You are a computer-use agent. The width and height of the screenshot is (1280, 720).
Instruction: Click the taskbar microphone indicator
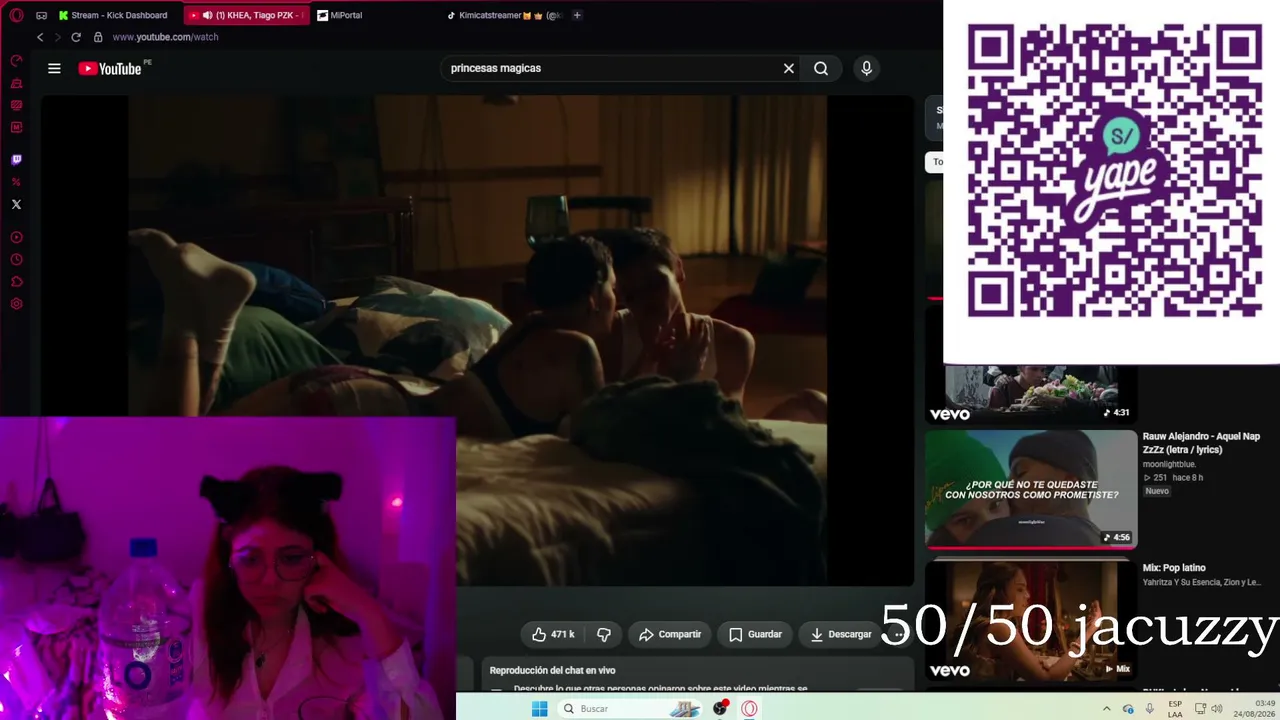pyautogui.click(x=1150, y=708)
